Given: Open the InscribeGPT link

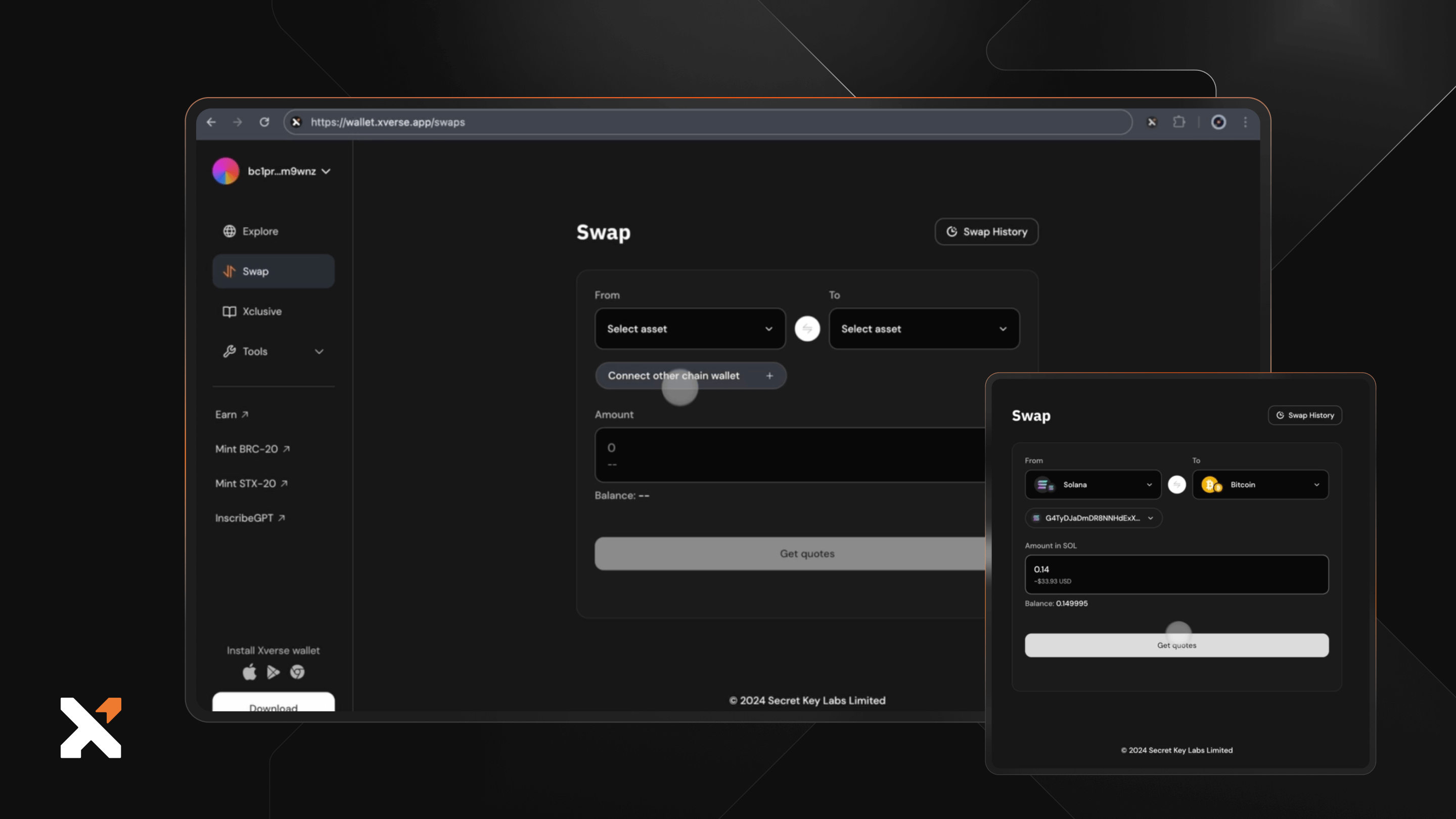Looking at the screenshot, I should [250, 518].
